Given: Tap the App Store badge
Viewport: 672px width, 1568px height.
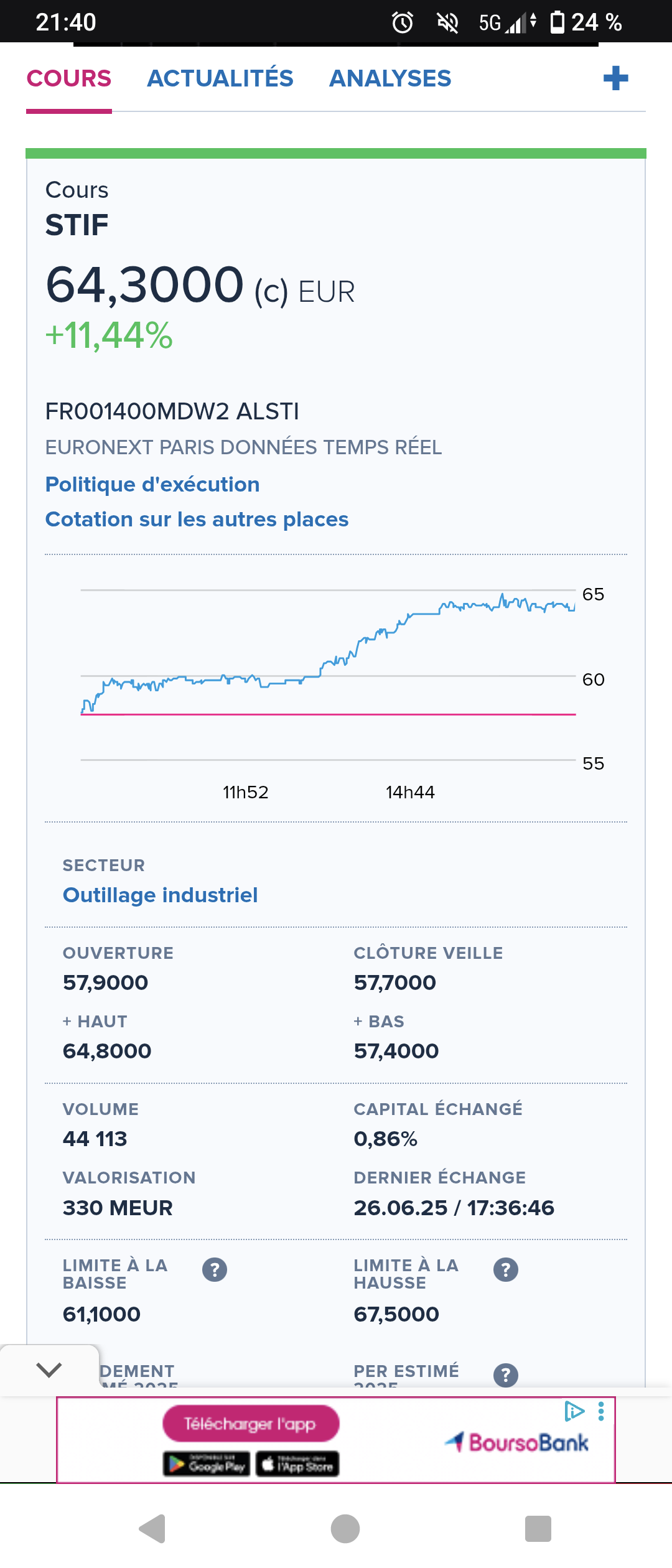Looking at the screenshot, I should (x=297, y=1463).
